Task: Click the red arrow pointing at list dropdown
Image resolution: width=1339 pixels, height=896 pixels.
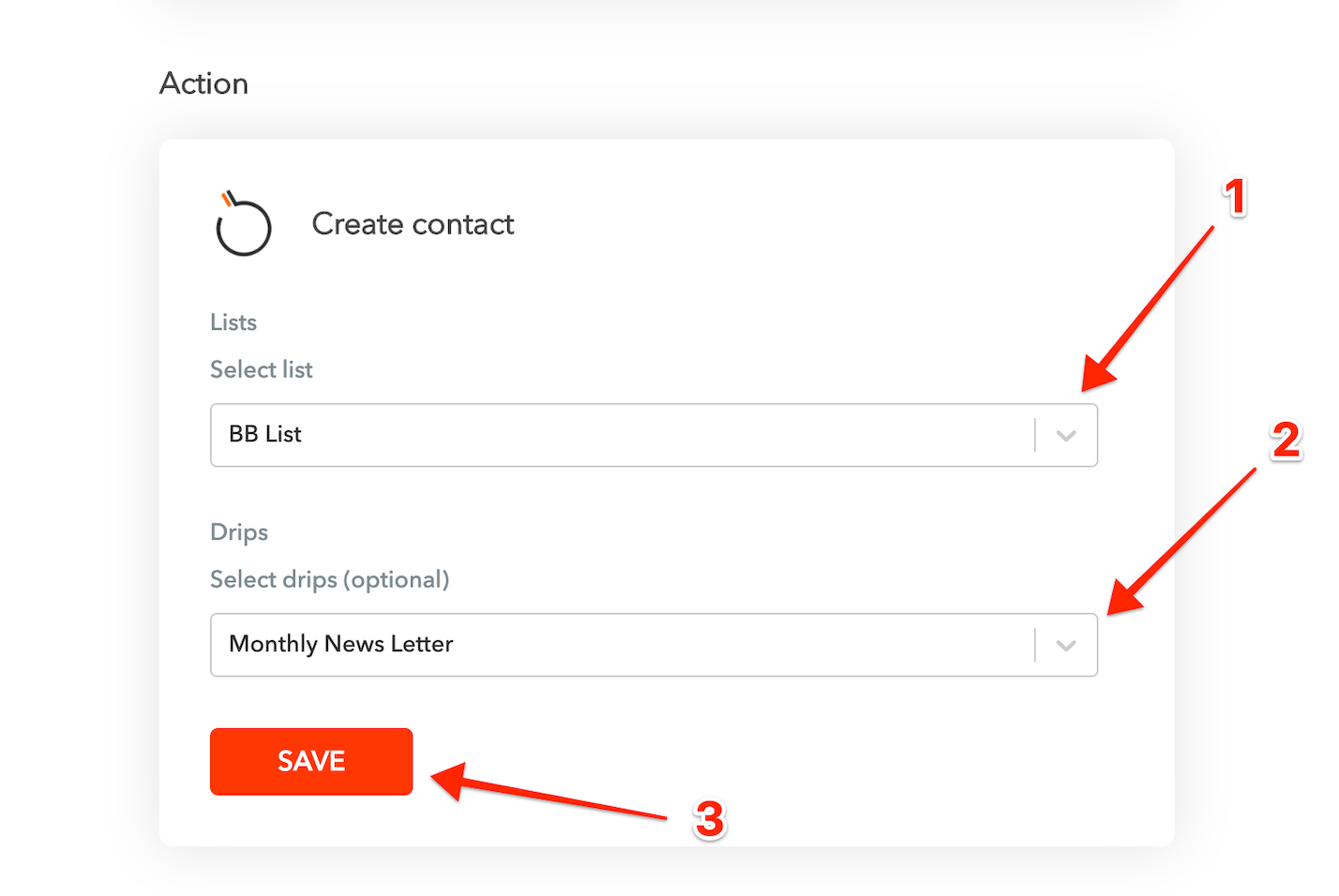Action: [1147, 308]
